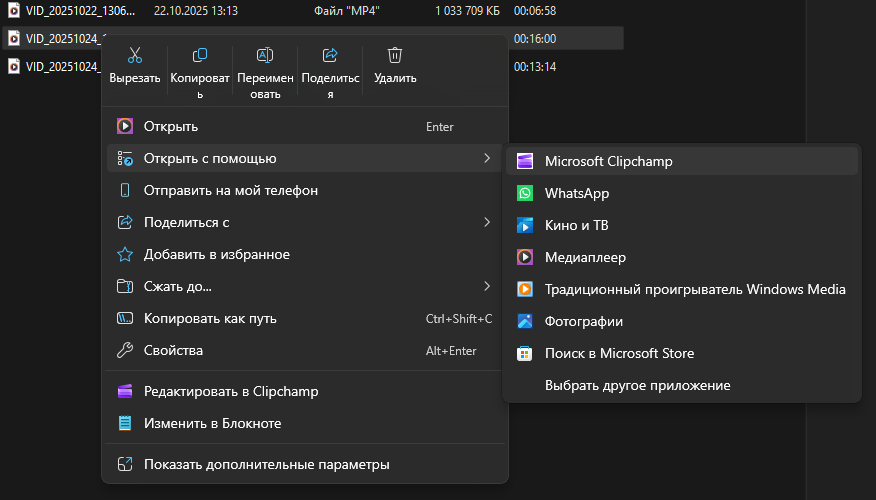Open file with Медиаплеер
876x500 pixels.
pos(682,257)
